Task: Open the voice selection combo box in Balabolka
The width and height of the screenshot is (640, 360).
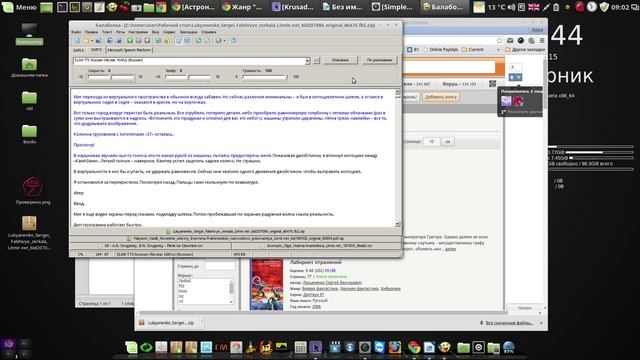Action: [192, 60]
